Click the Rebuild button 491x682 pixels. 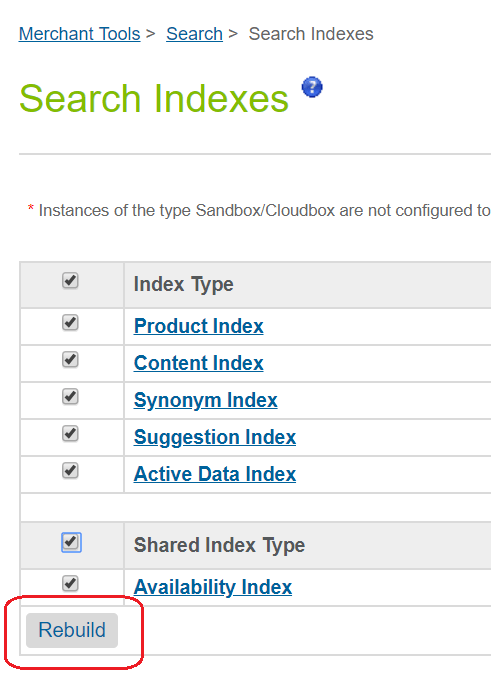point(72,630)
